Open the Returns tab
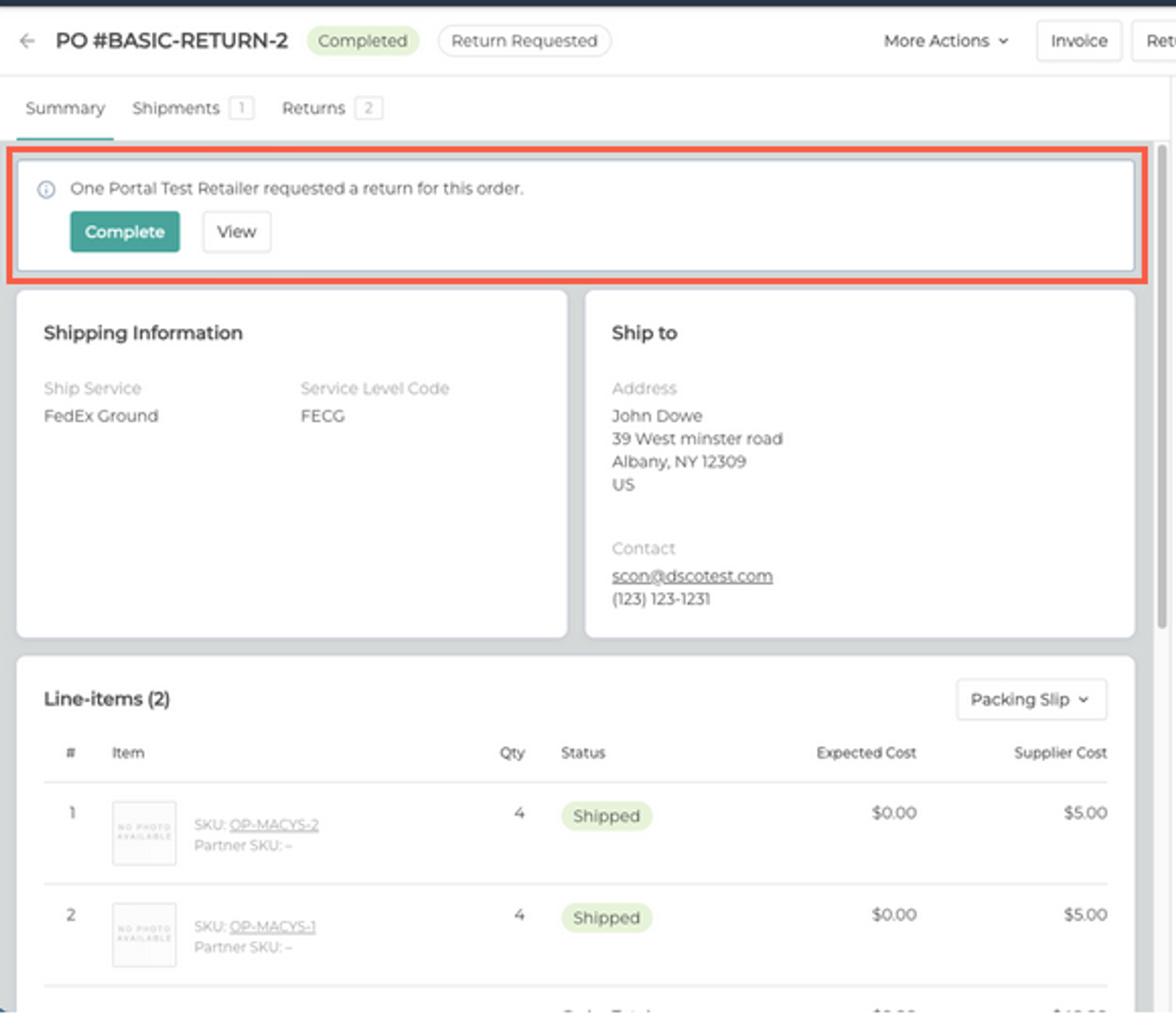1176x1014 pixels. pyautogui.click(x=313, y=108)
